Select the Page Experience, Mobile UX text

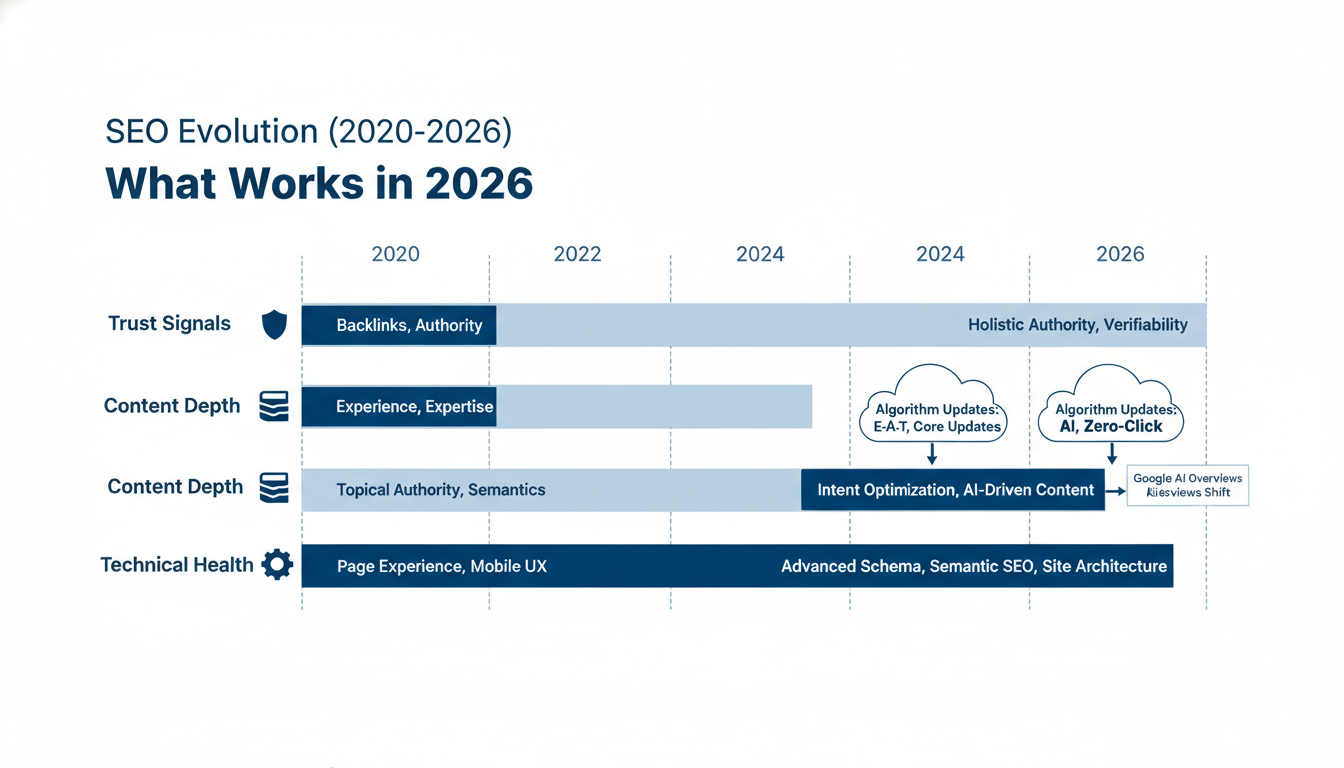442,567
